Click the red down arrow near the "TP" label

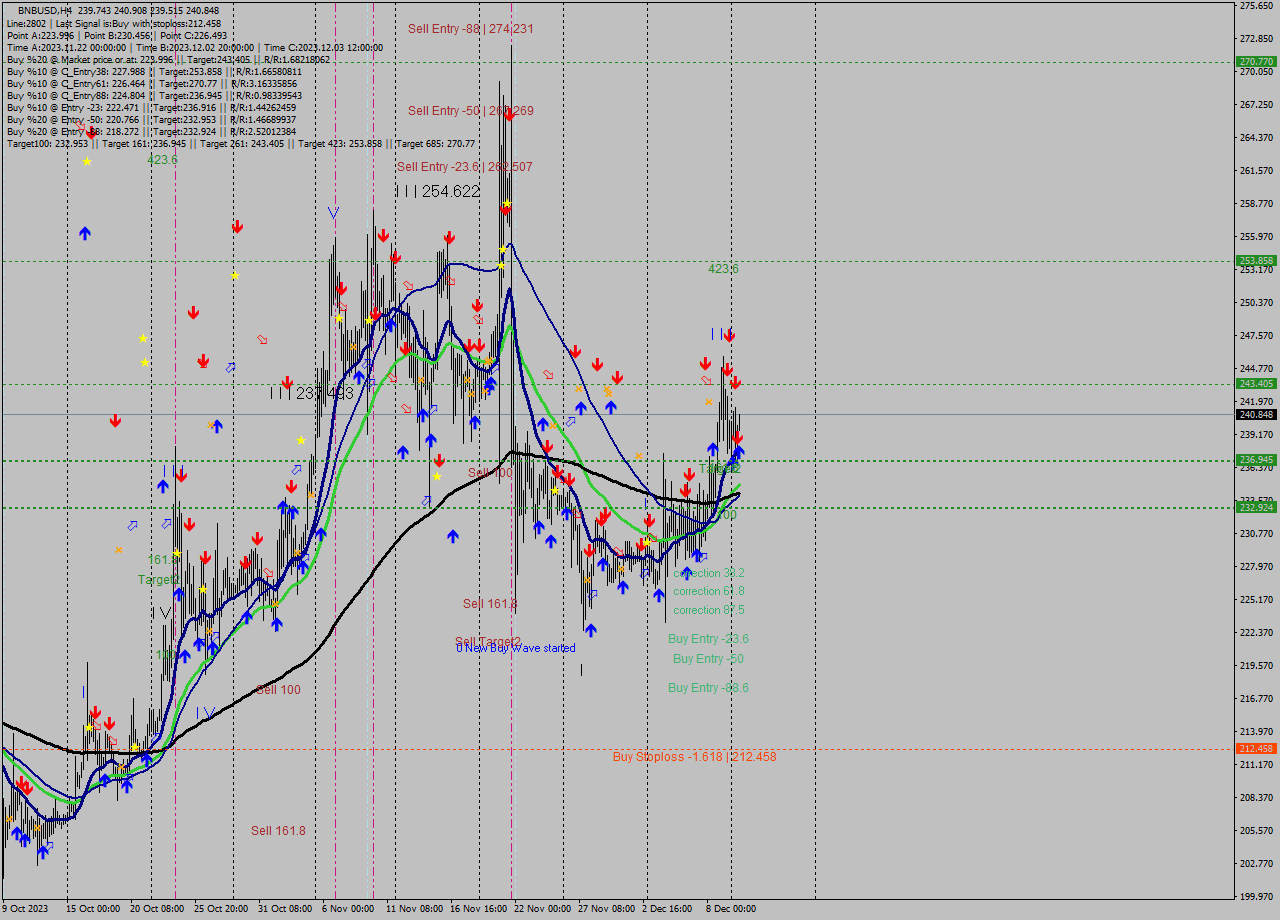pos(738,437)
